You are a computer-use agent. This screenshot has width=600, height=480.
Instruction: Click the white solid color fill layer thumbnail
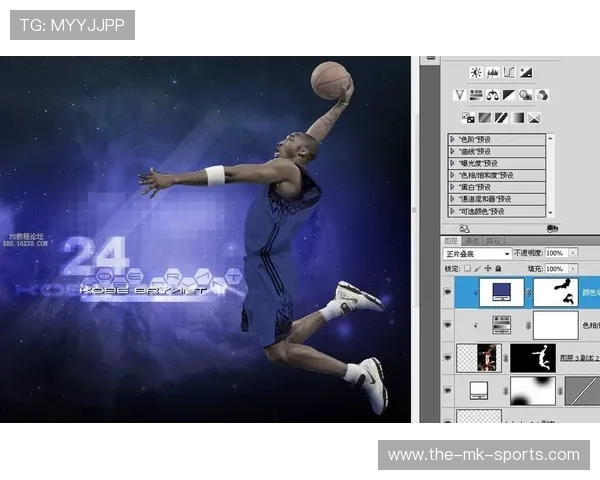point(479,391)
